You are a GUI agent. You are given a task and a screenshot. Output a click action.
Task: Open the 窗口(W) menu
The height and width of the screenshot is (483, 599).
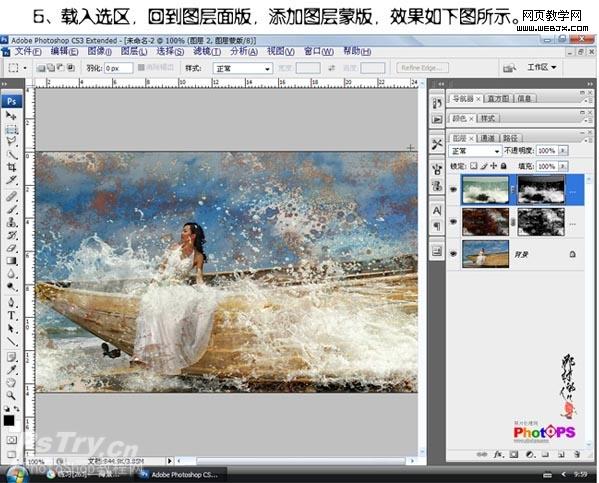(319, 51)
